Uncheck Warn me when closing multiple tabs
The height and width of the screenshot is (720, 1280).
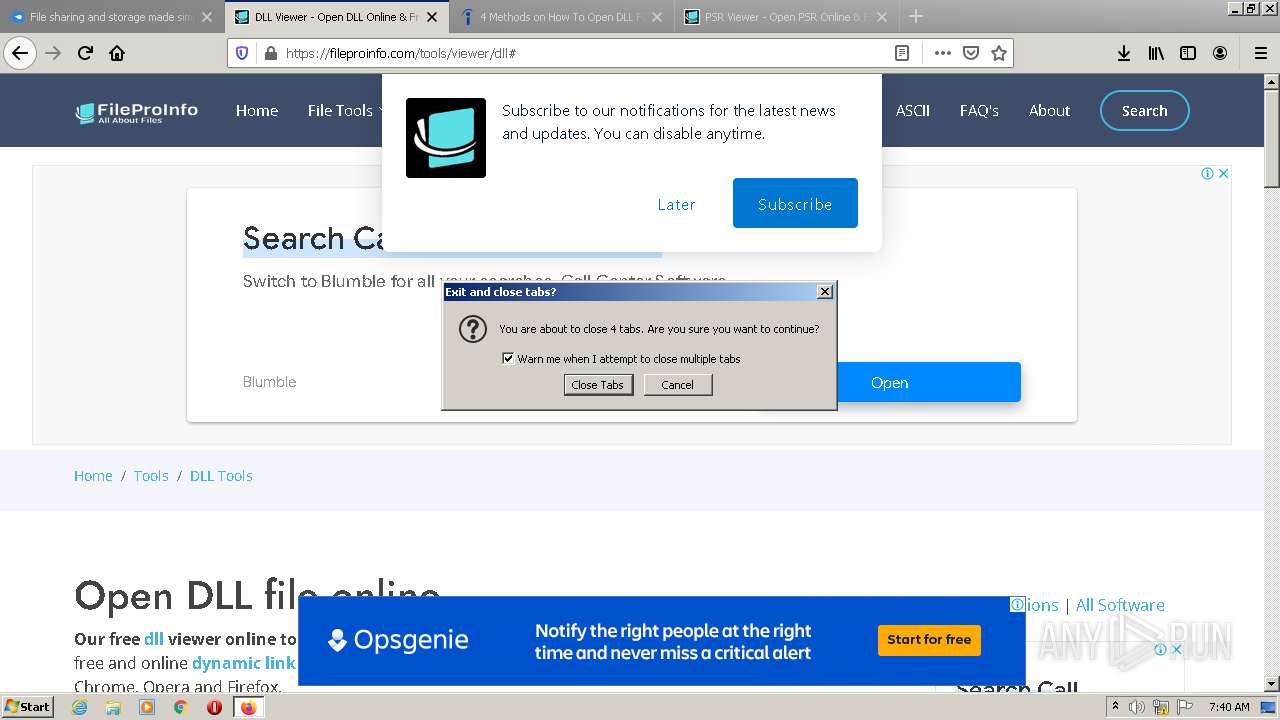tap(508, 358)
